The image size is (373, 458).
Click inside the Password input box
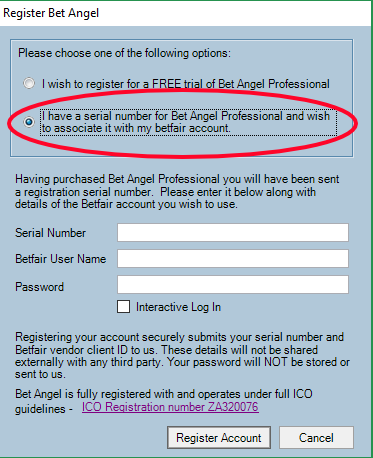(233, 284)
